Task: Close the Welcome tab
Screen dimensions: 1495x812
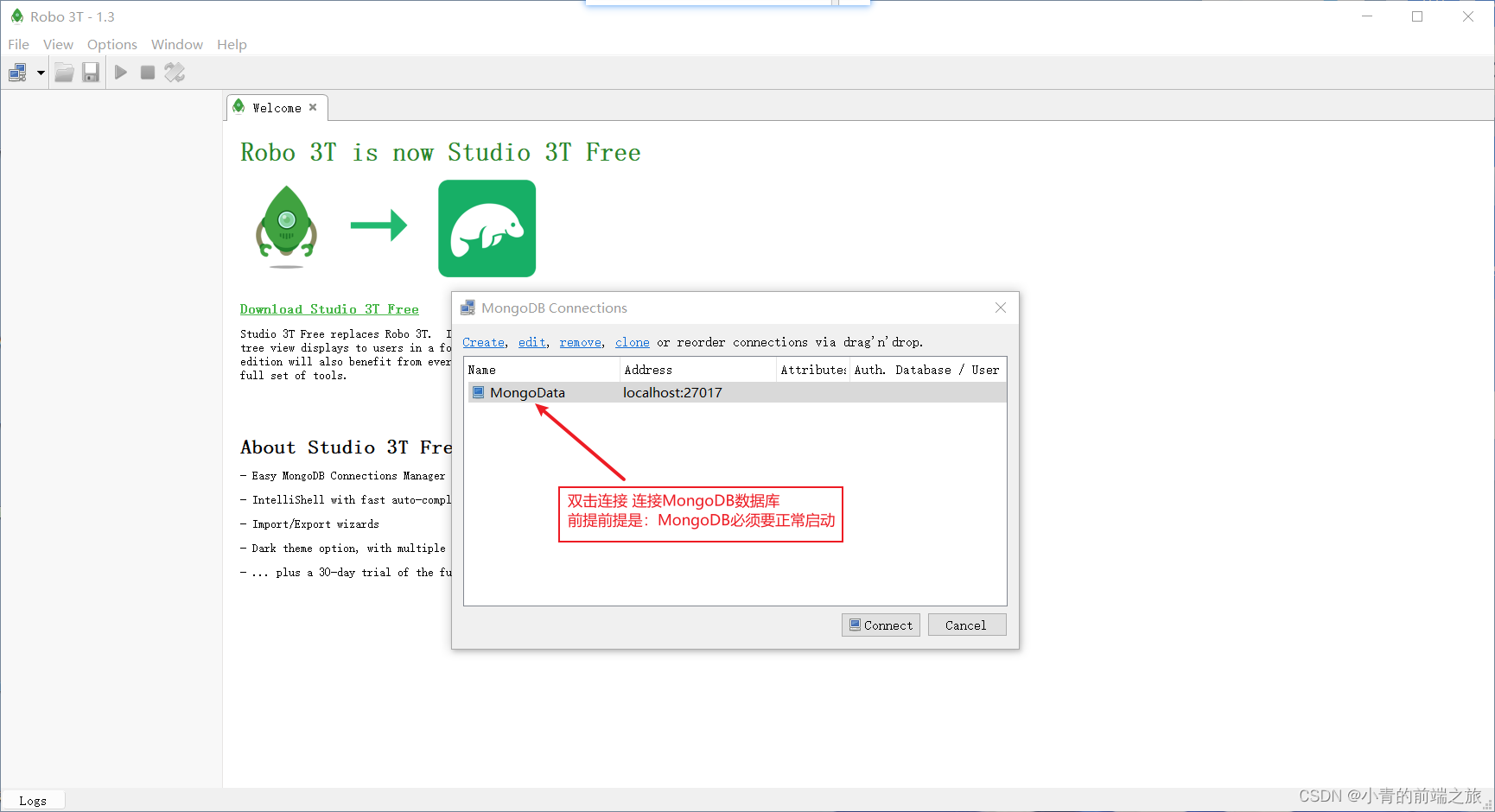Action: [313, 107]
